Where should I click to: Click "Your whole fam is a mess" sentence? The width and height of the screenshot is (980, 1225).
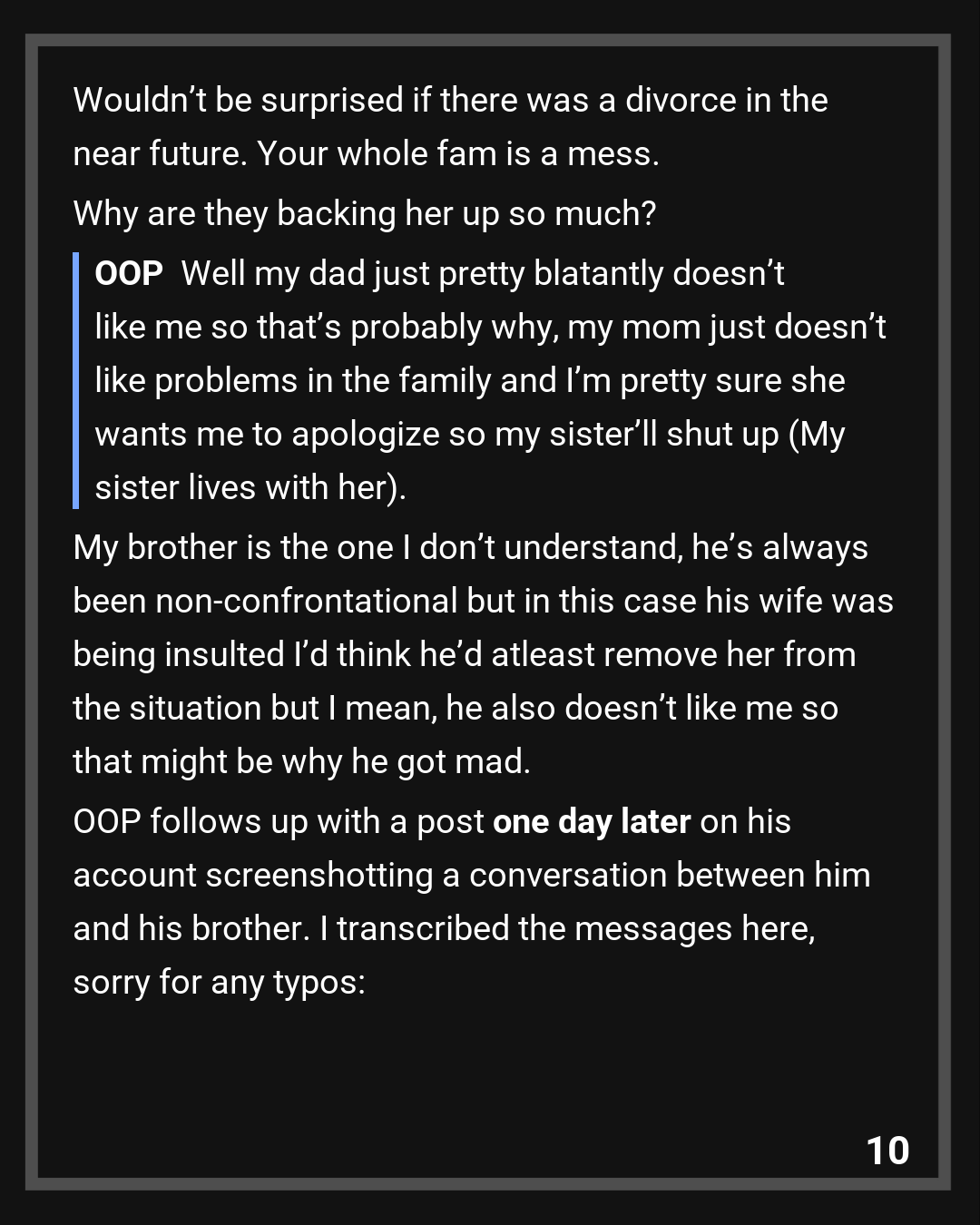[x=457, y=153]
